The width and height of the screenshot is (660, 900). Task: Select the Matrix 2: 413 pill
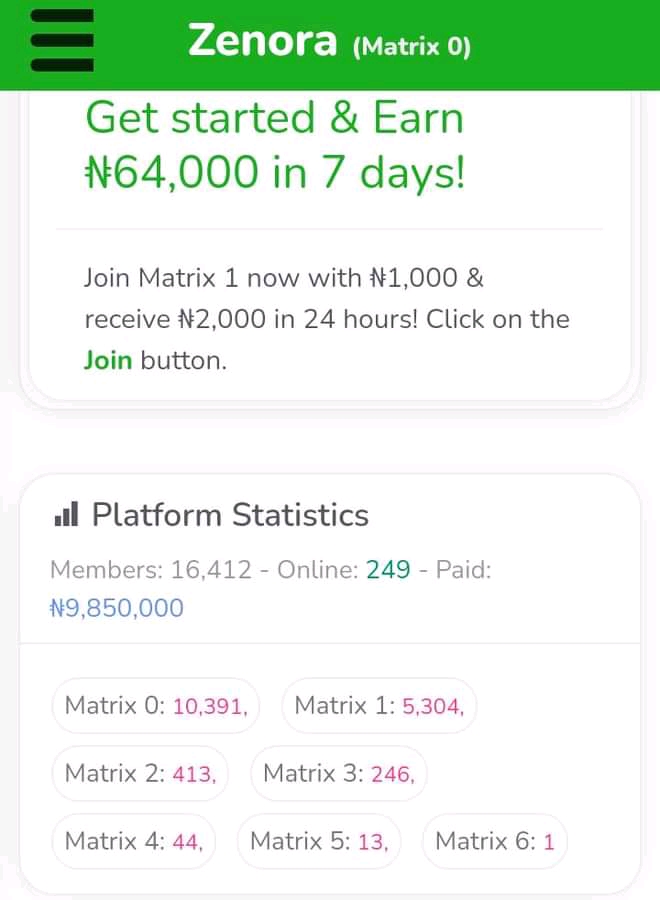(x=140, y=773)
